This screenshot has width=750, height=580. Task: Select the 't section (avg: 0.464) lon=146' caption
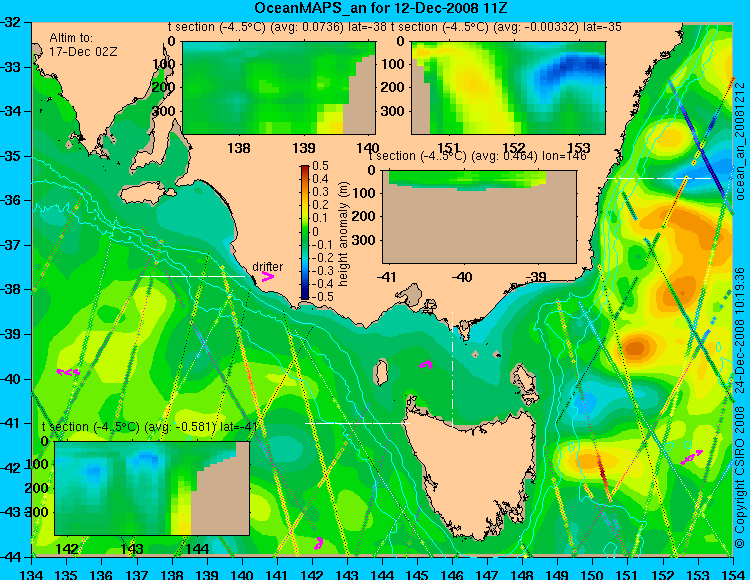pos(477,156)
